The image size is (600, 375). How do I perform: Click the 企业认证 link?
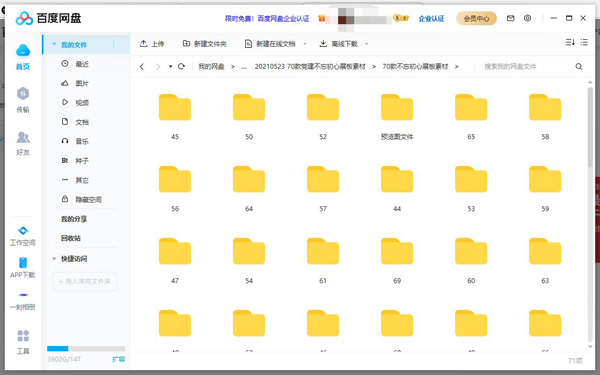click(432, 18)
